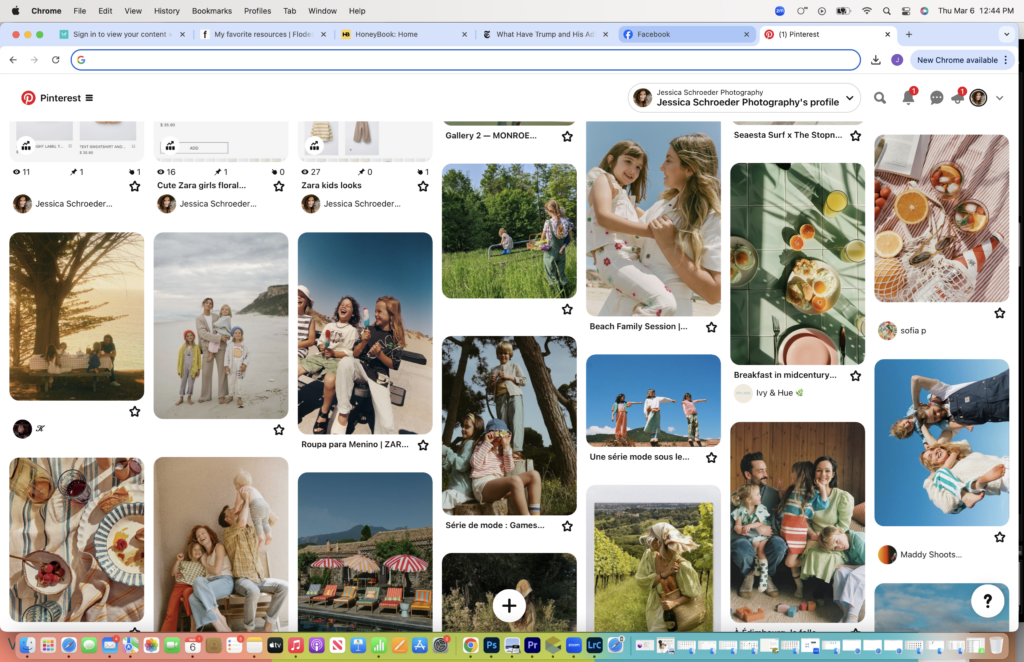Open Photoshop from the dock
The image size is (1024, 662).
pyautogui.click(x=491, y=646)
